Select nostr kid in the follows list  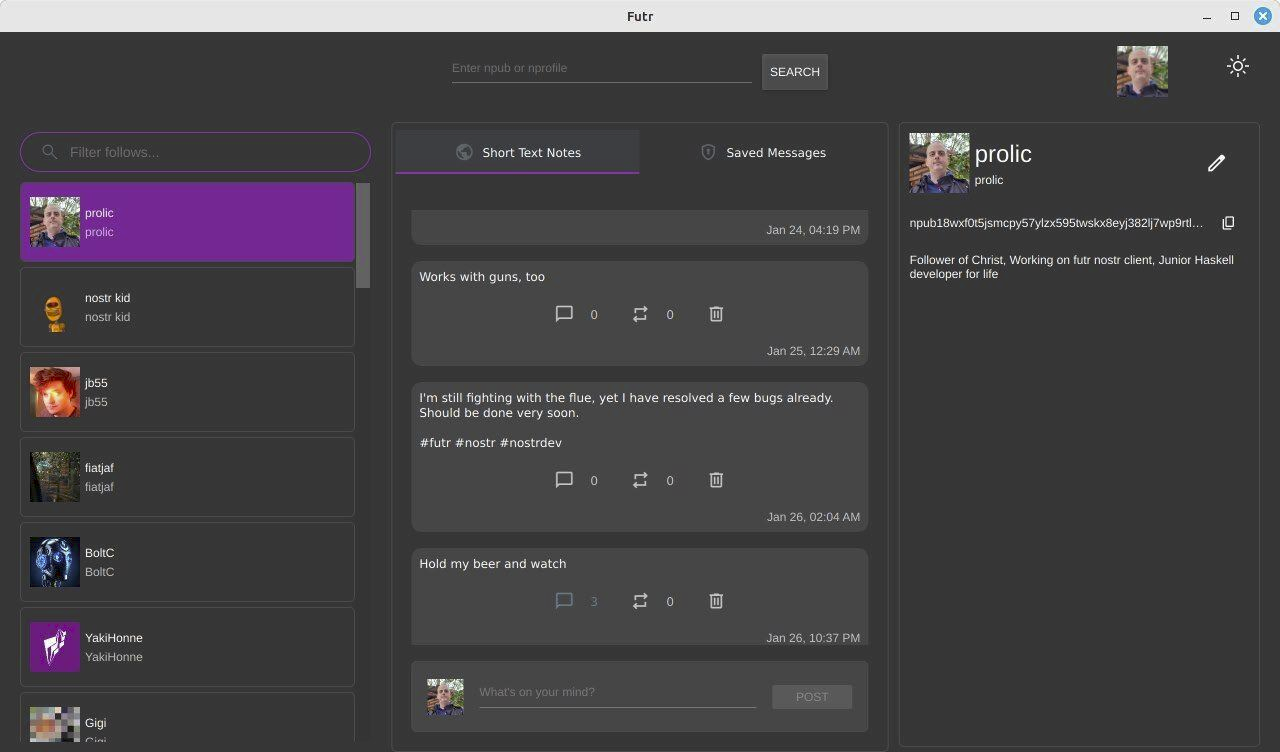click(187, 307)
